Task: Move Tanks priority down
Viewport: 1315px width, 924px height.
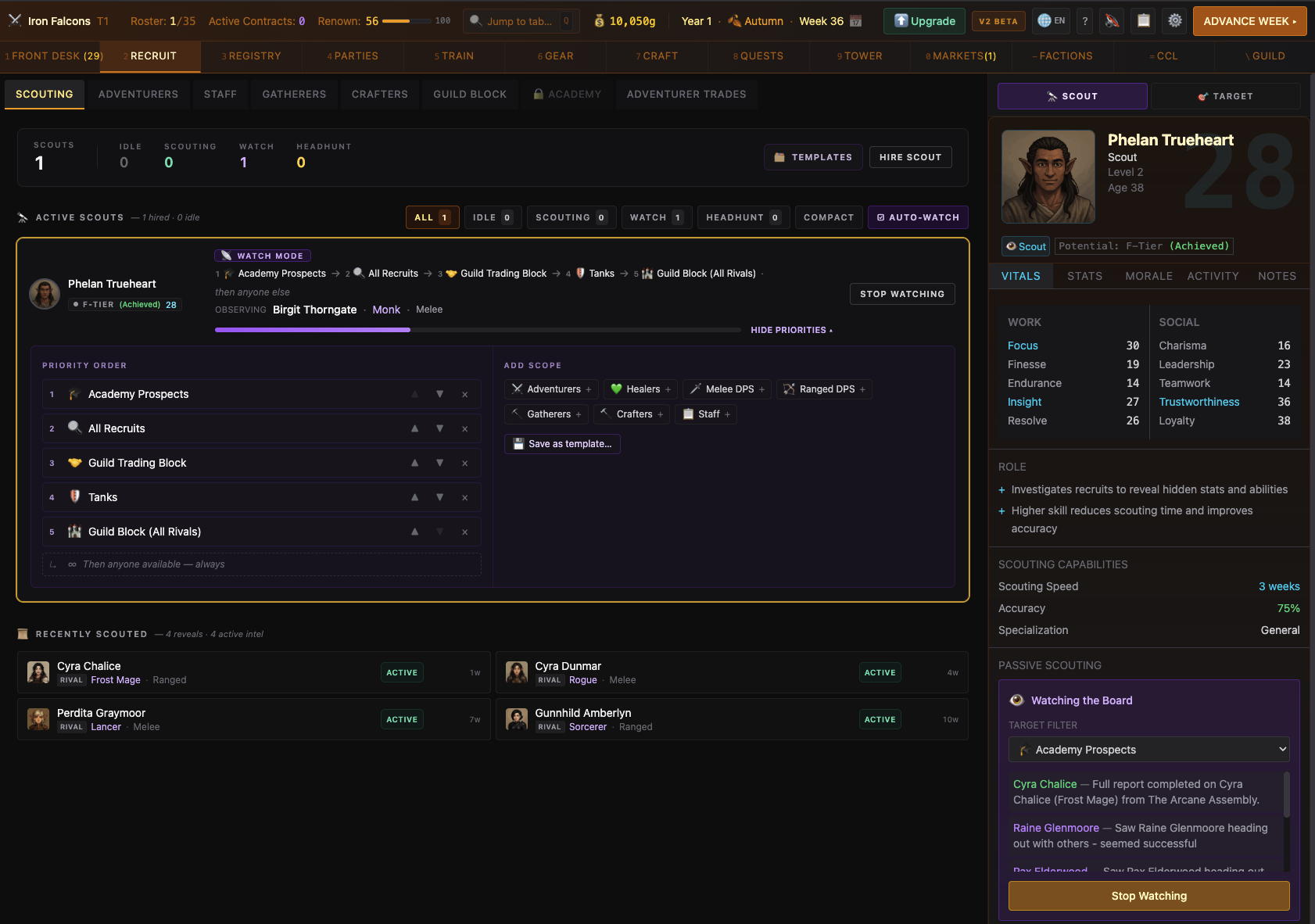Action: [439, 497]
